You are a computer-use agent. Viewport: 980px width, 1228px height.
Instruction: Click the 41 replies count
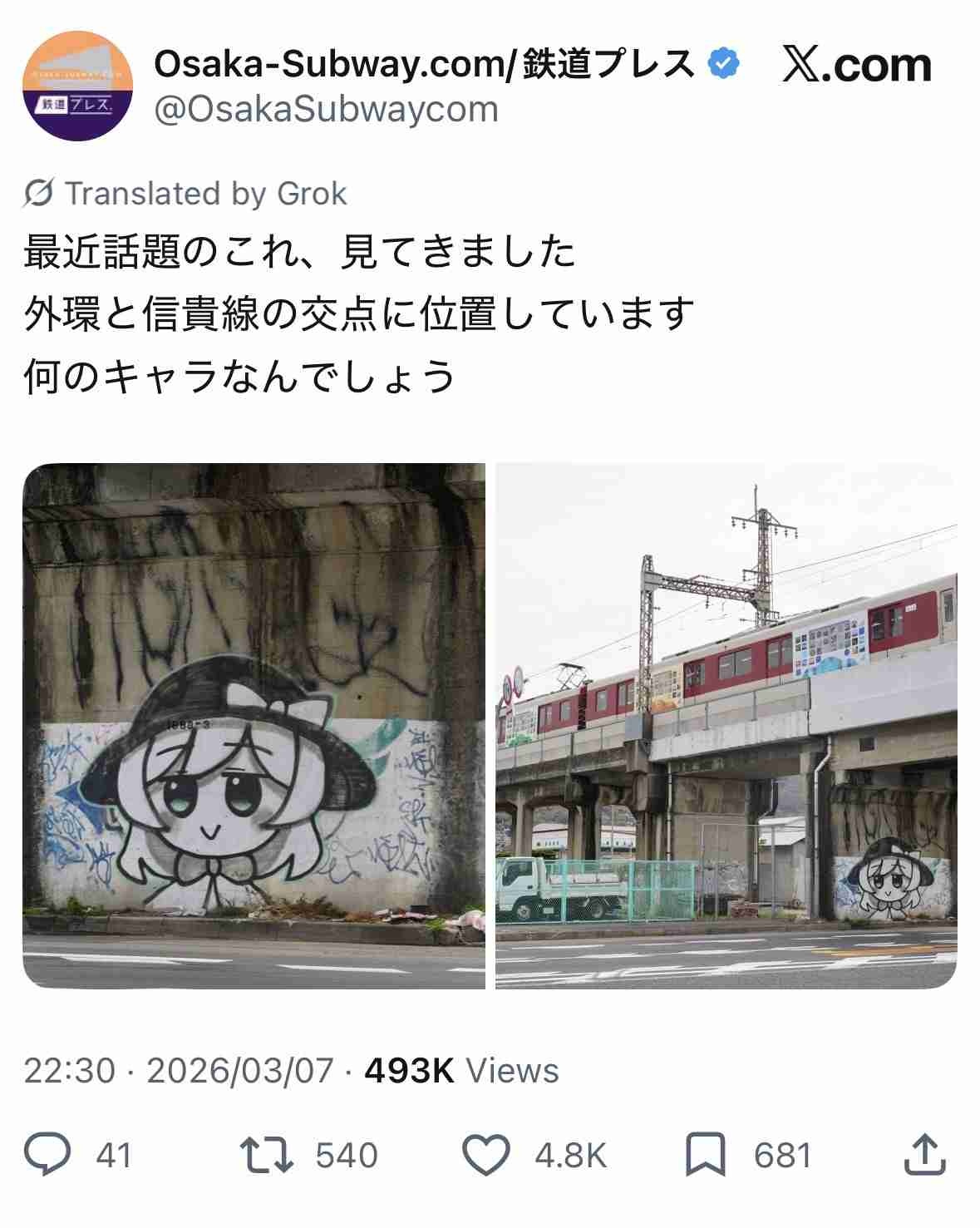point(114,1156)
